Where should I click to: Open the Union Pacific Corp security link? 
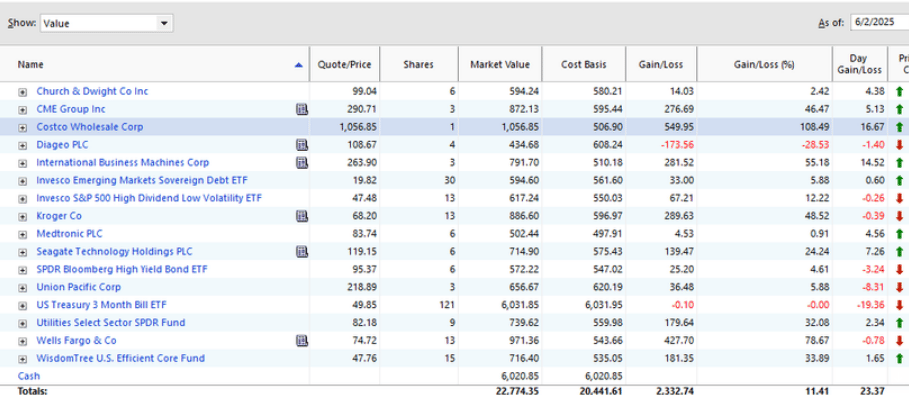pyautogui.click(x=79, y=287)
